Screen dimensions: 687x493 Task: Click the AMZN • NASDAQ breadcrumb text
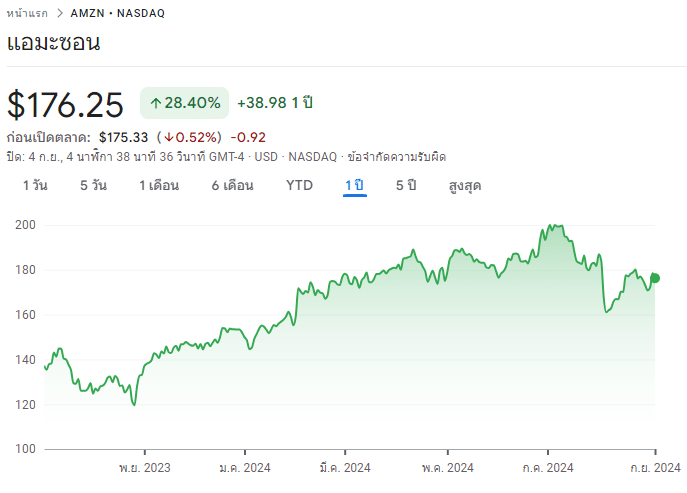[118, 14]
